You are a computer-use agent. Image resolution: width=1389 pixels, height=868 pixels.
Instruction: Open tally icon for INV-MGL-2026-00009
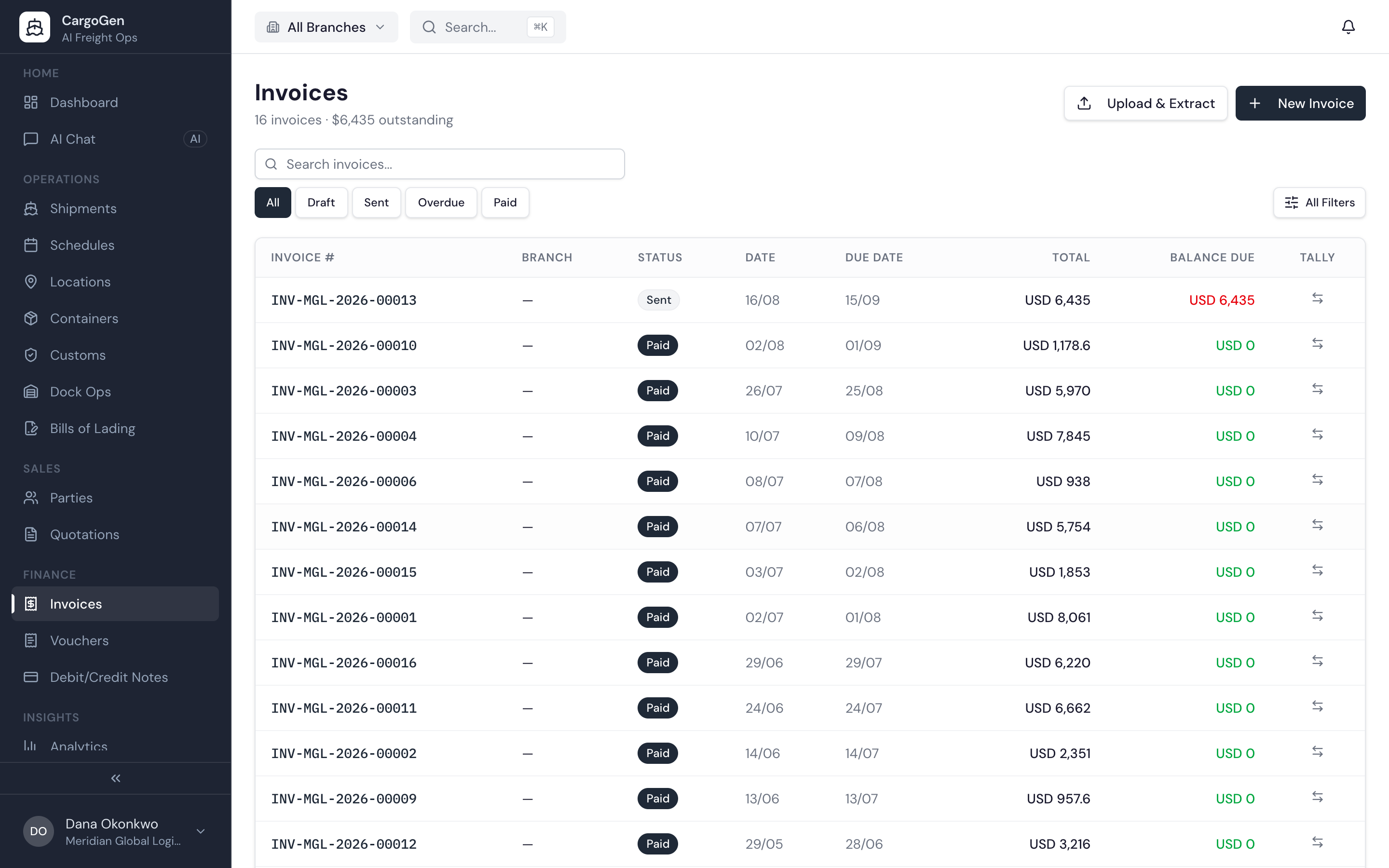pos(1317,798)
